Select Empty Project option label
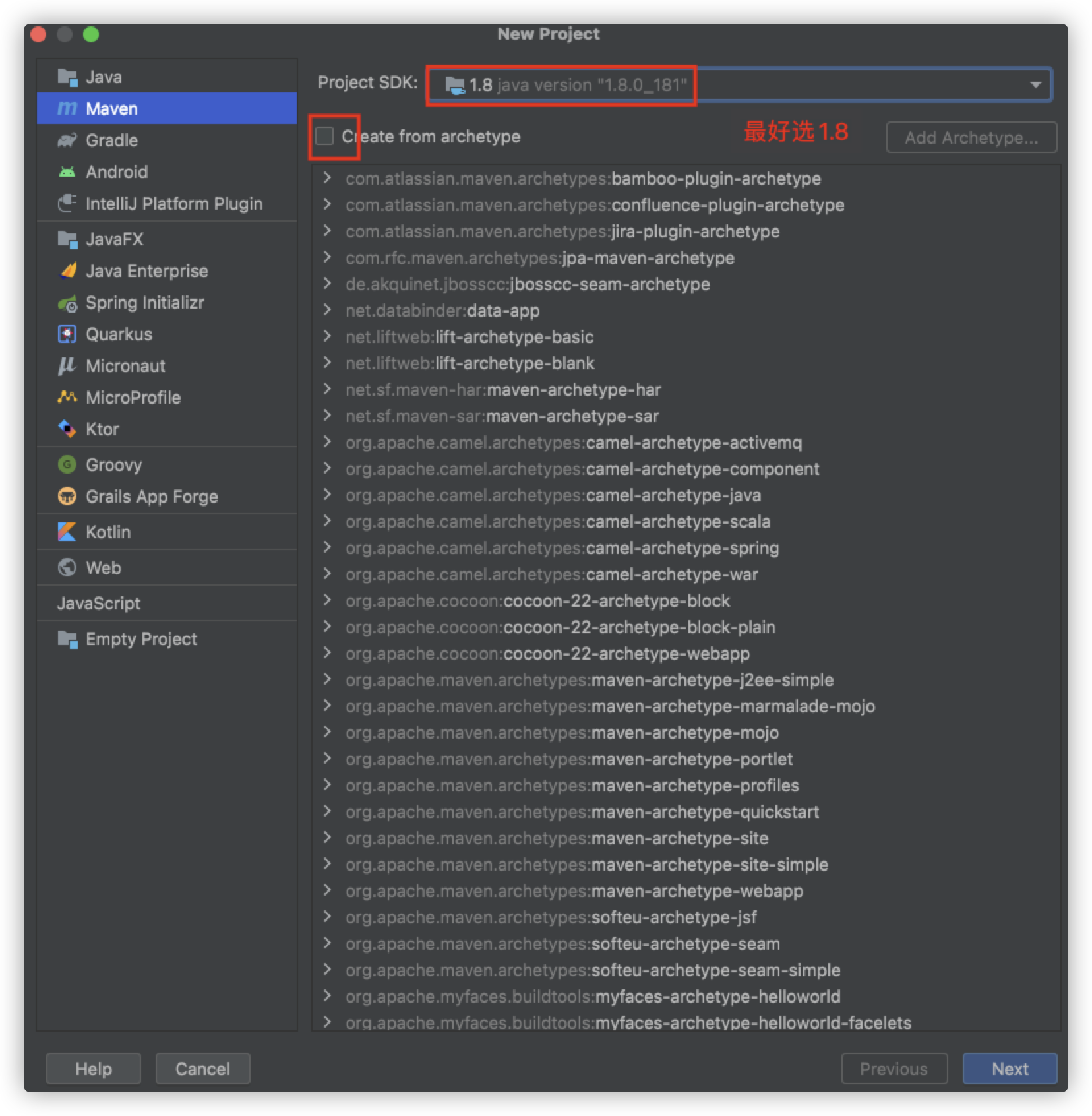Image resolution: width=1092 pixels, height=1116 pixels. tap(141, 639)
